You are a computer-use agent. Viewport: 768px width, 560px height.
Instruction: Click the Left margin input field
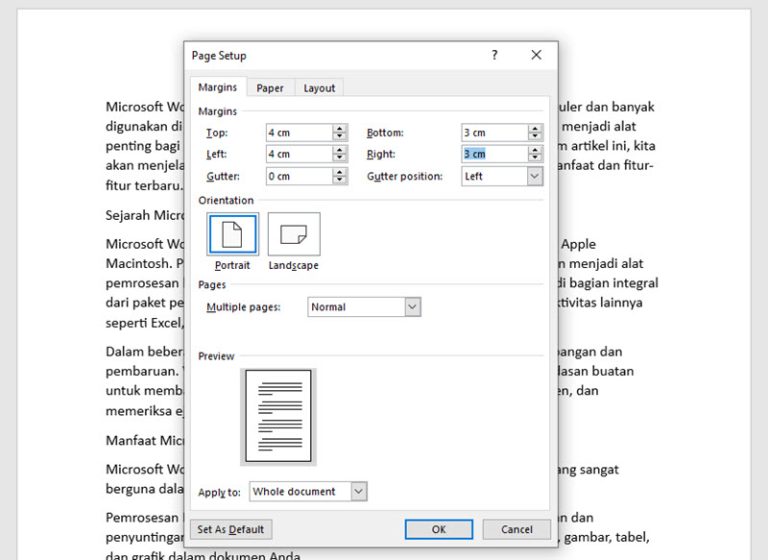pyautogui.click(x=299, y=154)
